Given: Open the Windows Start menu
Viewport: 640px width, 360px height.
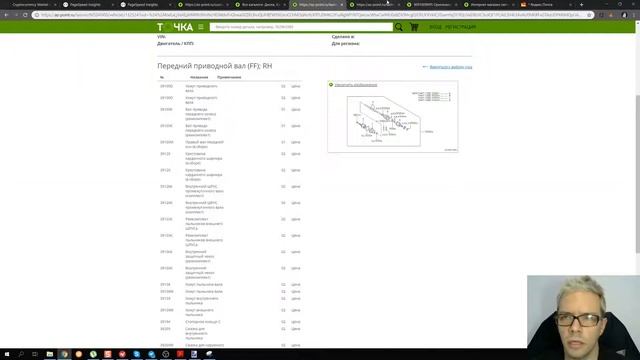Looking at the screenshot, I should coord(7,354).
